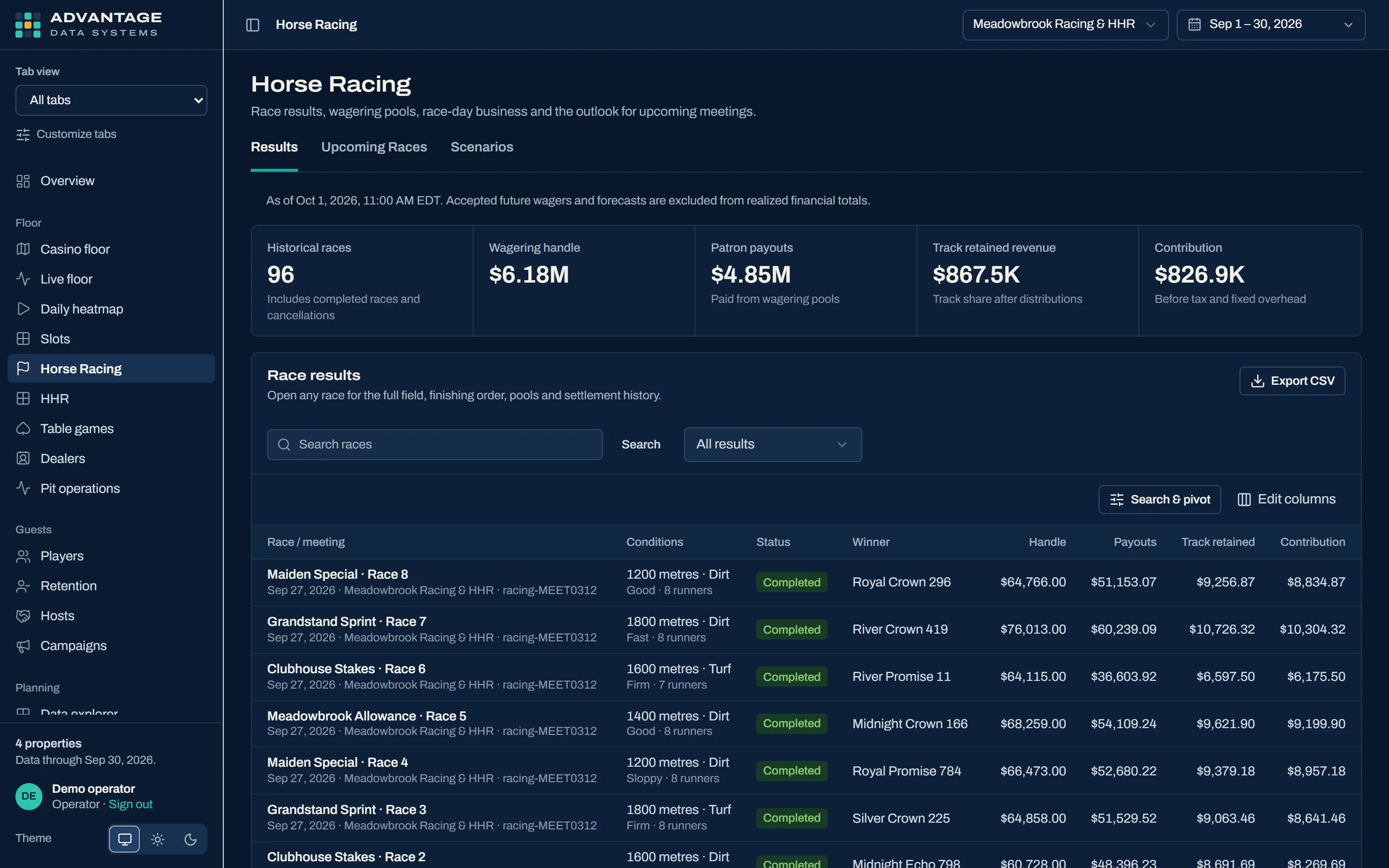Click the Pit operations pulse icon
Screen dimensions: 1389x868
pyautogui.click(x=23, y=488)
